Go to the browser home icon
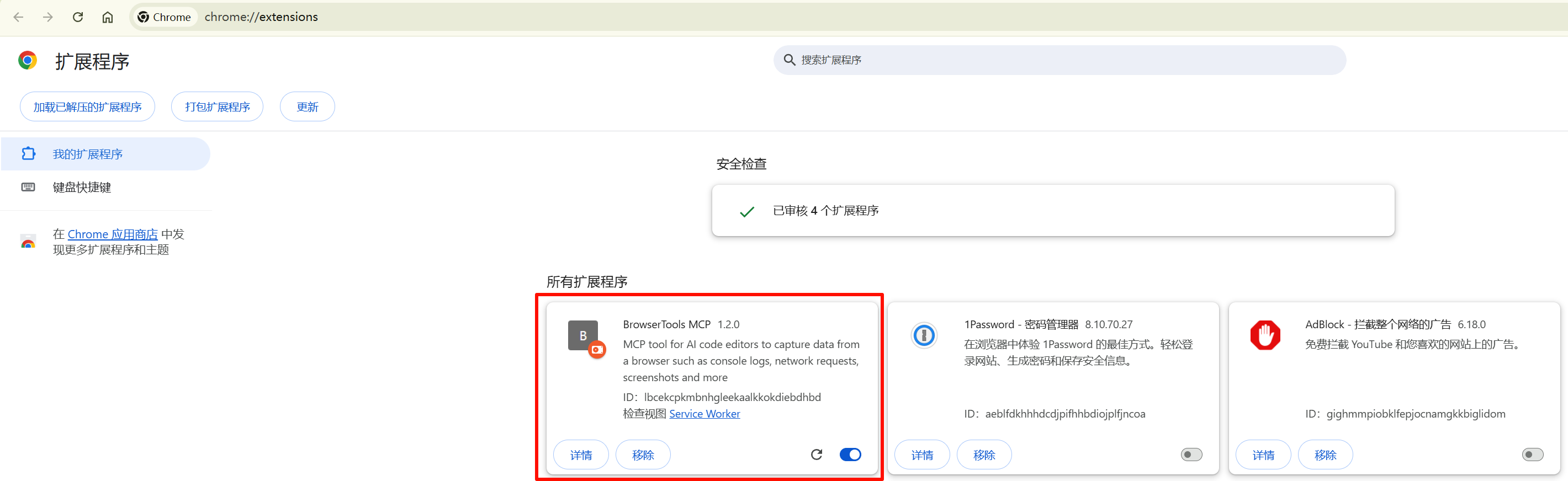 108,17
